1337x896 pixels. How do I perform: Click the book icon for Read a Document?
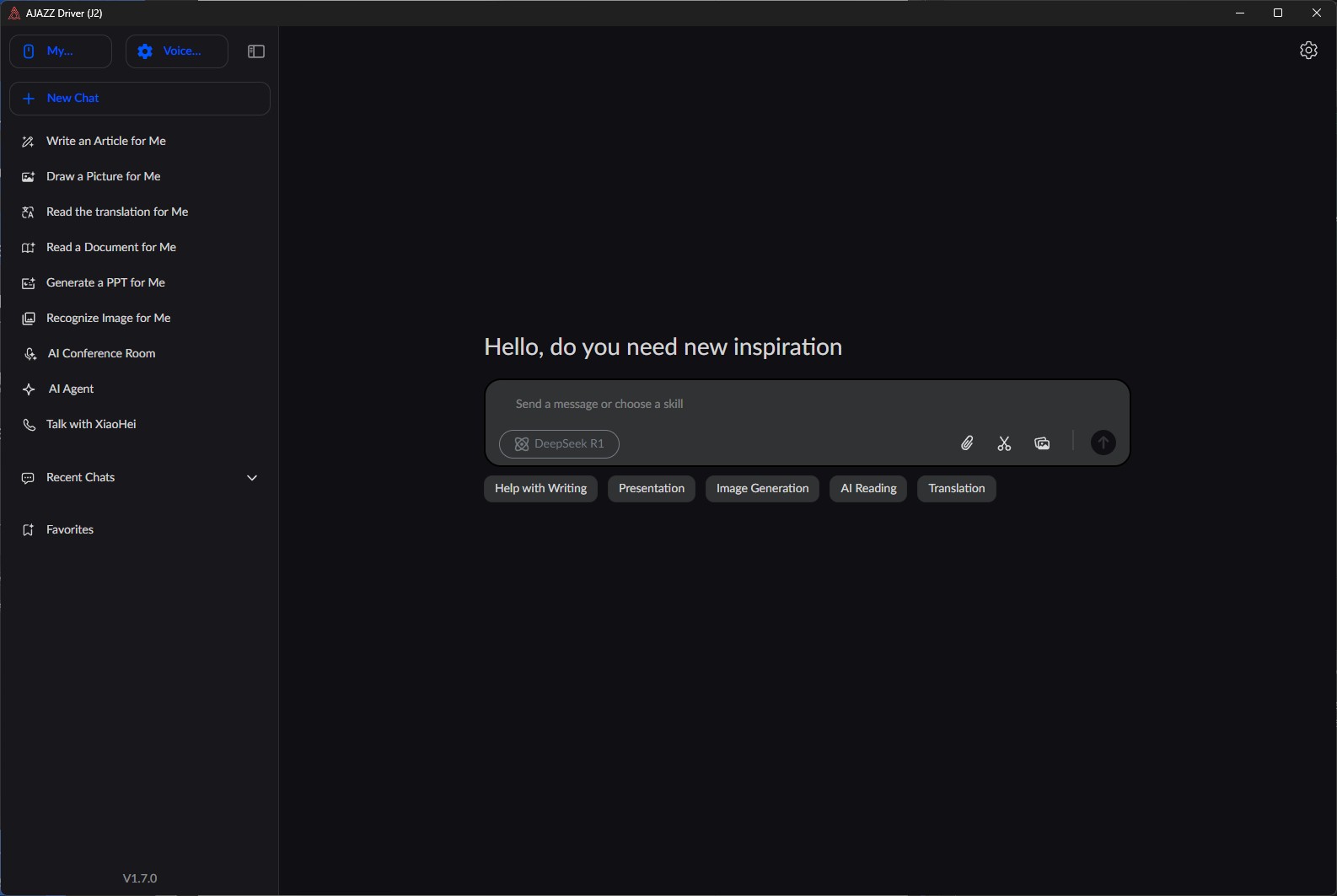coord(28,248)
